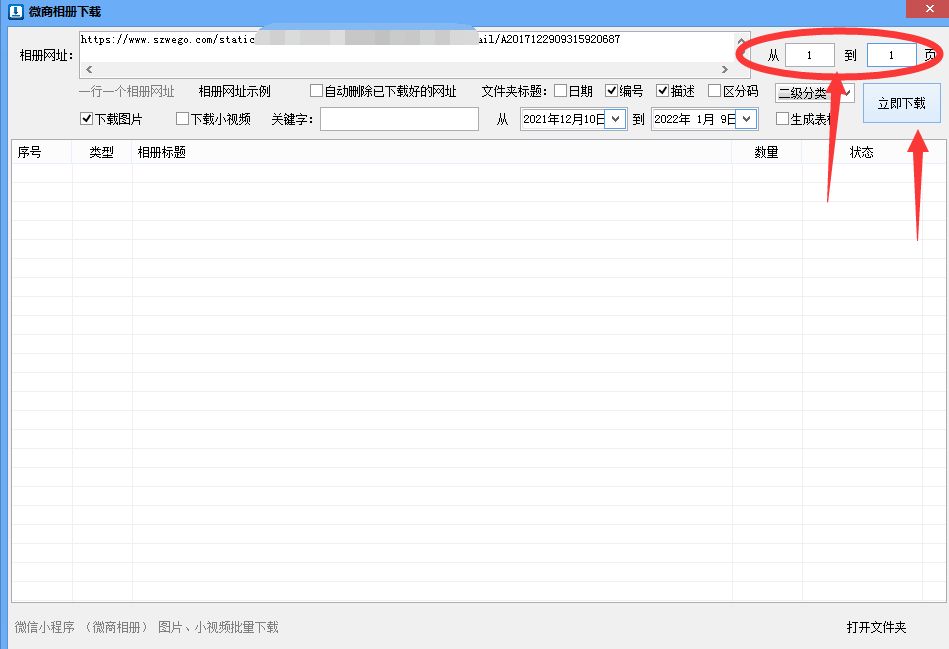Image resolution: width=949 pixels, height=649 pixels.
Task: Open the start date 2021年12月10日 dropdown
Action: point(615,118)
